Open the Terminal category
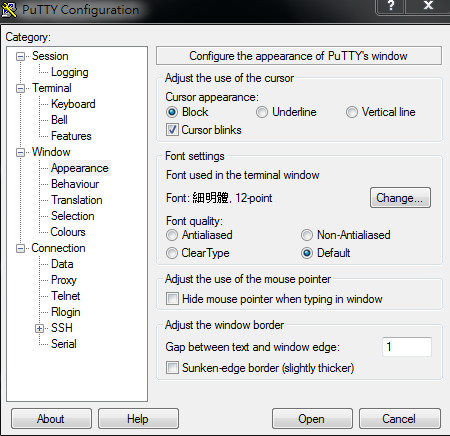Image resolution: width=450 pixels, height=436 pixels. click(52, 88)
